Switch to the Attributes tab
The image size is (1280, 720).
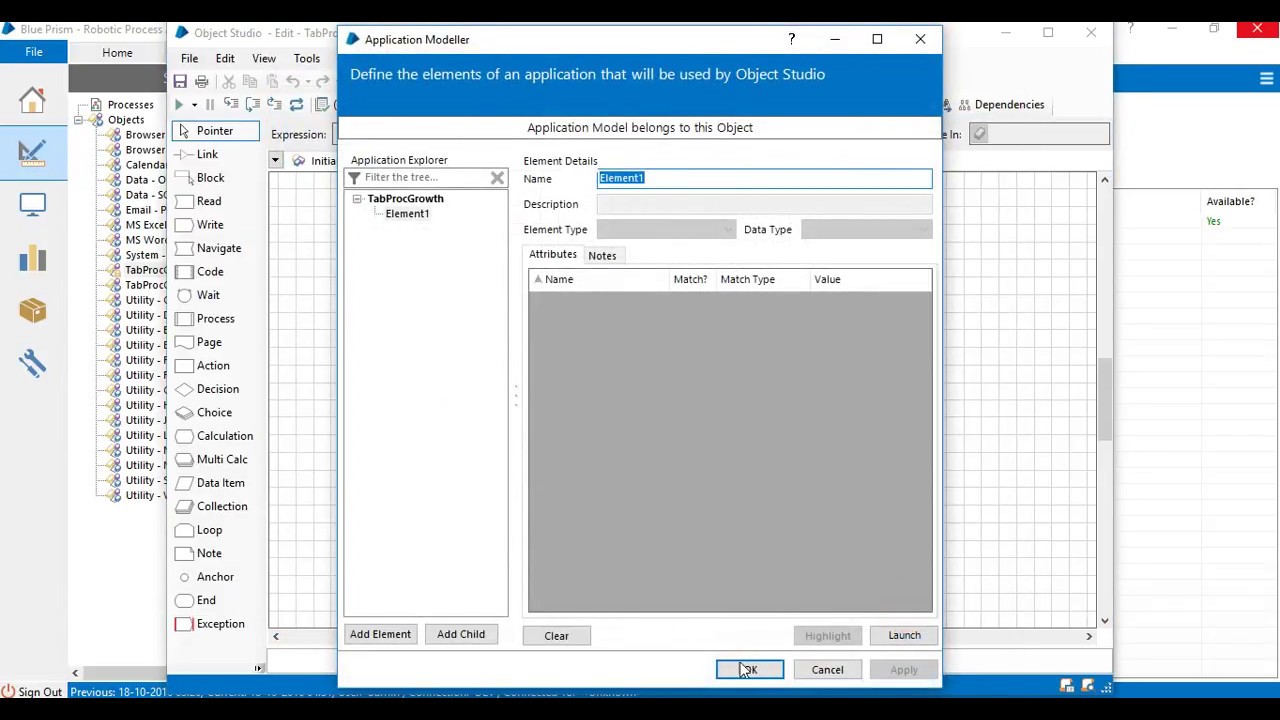pyautogui.click(x=553, y=254)
